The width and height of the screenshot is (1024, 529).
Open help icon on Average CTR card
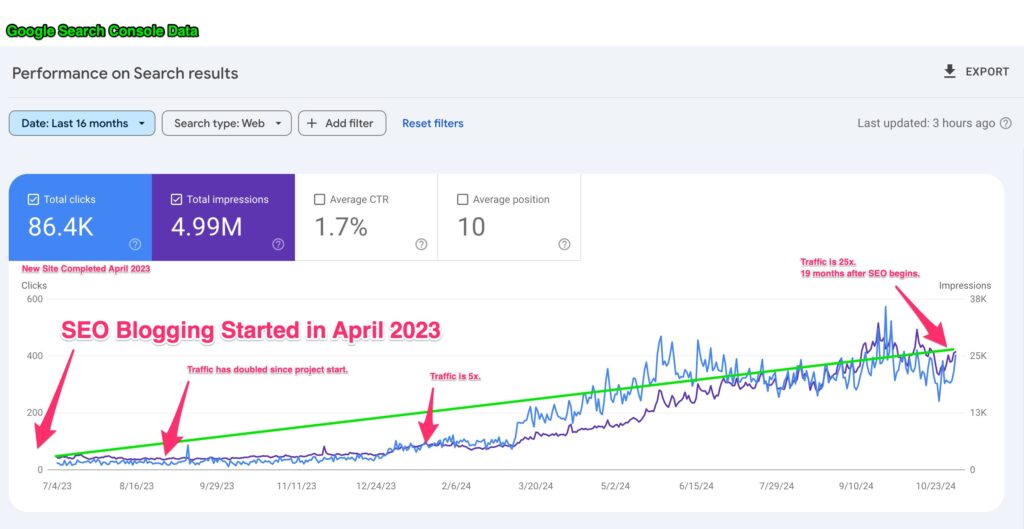click(421, 244)
